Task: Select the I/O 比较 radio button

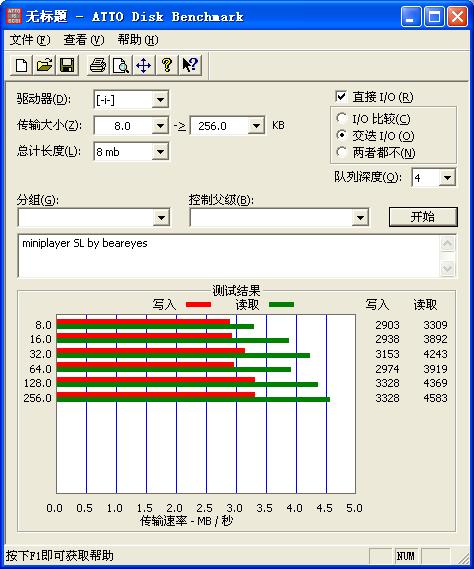Action: pyautogui.click(x=341, y=118)
